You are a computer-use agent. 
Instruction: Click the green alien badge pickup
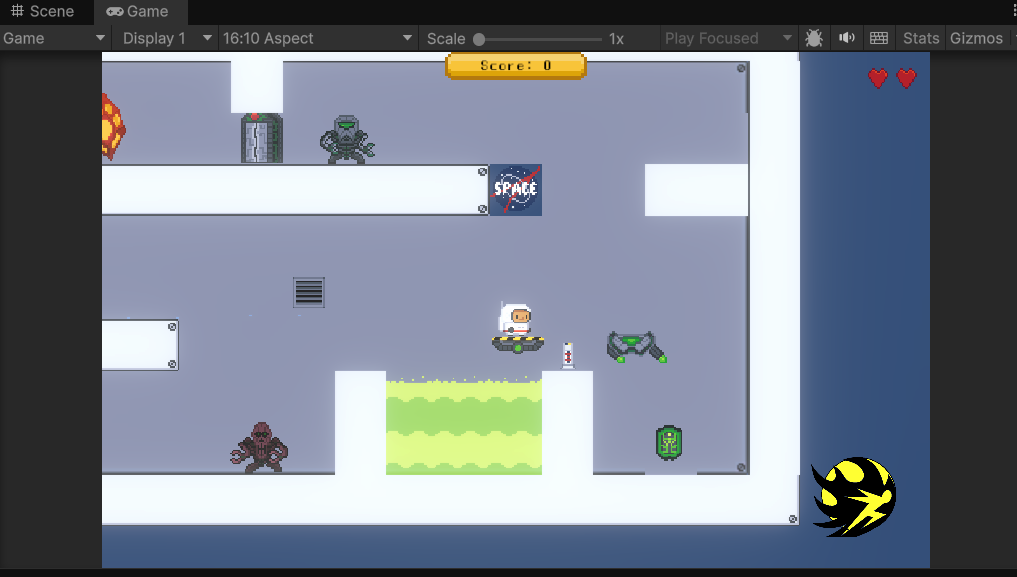coord(669,443)
